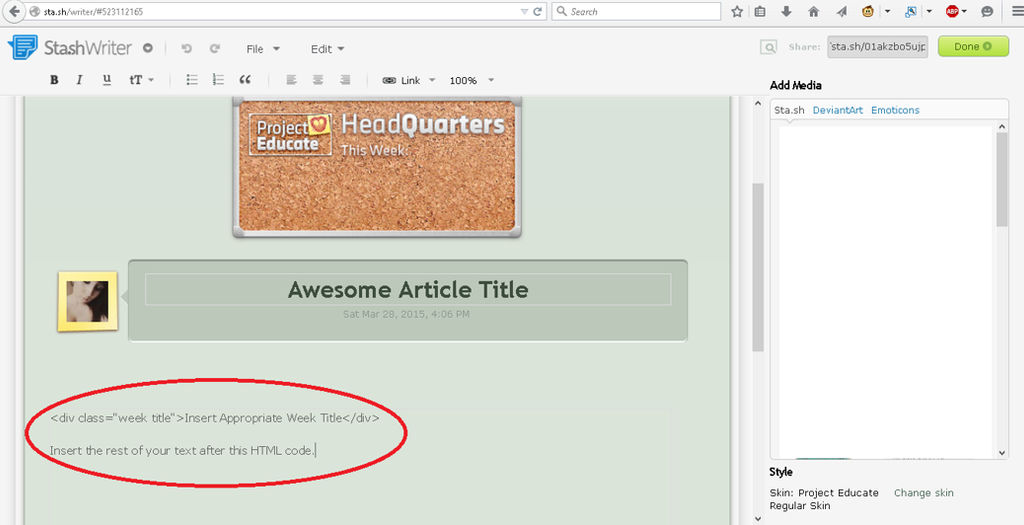Open the File menu
Viewport: 1024px width, 525px height.
263,49
